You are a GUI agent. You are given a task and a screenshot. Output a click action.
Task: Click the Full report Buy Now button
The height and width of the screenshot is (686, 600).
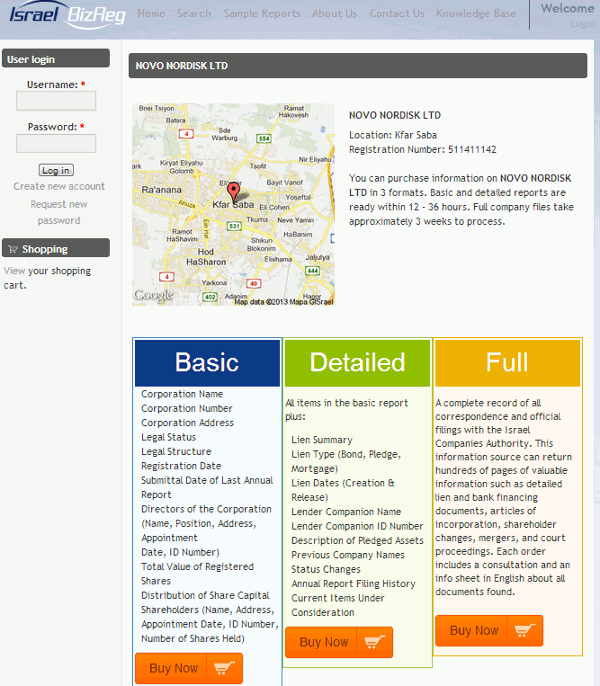pyautogui.click(x=489, y=630)
